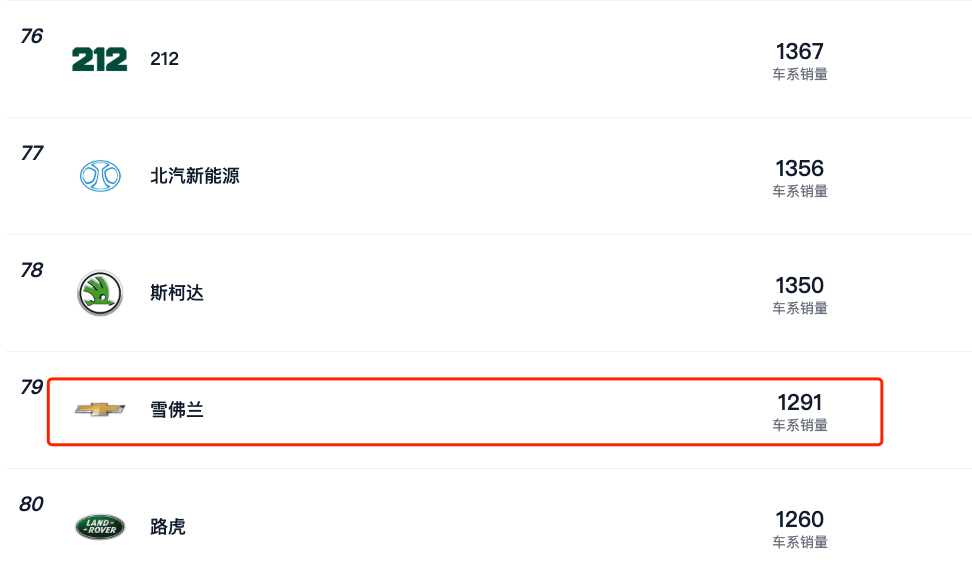Open the 北汽新能源 brand name
Screen dimensions: 972x578
coord(195,176)
